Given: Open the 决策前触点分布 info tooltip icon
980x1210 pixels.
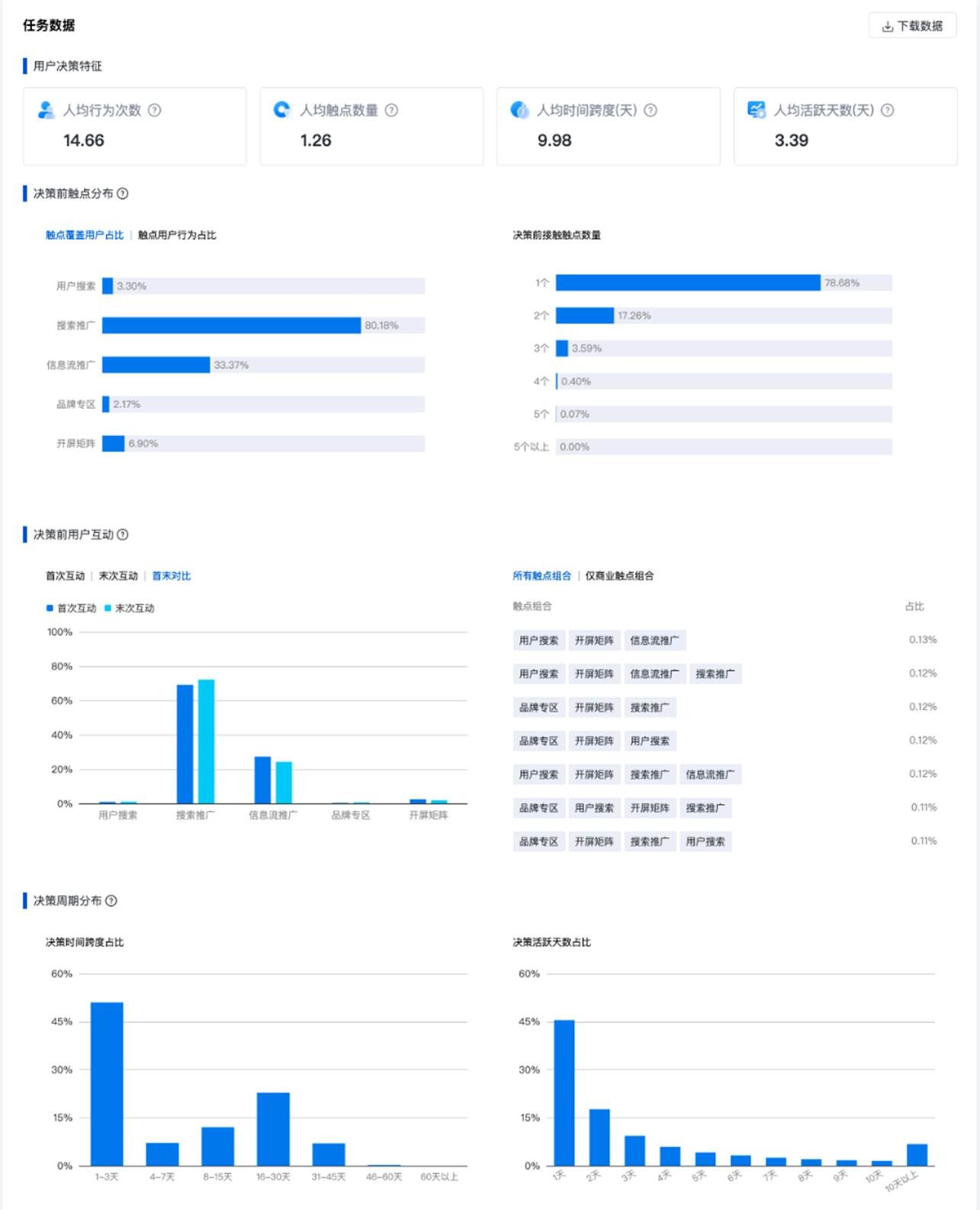Looking at the screenshot, I should (123, 194).
